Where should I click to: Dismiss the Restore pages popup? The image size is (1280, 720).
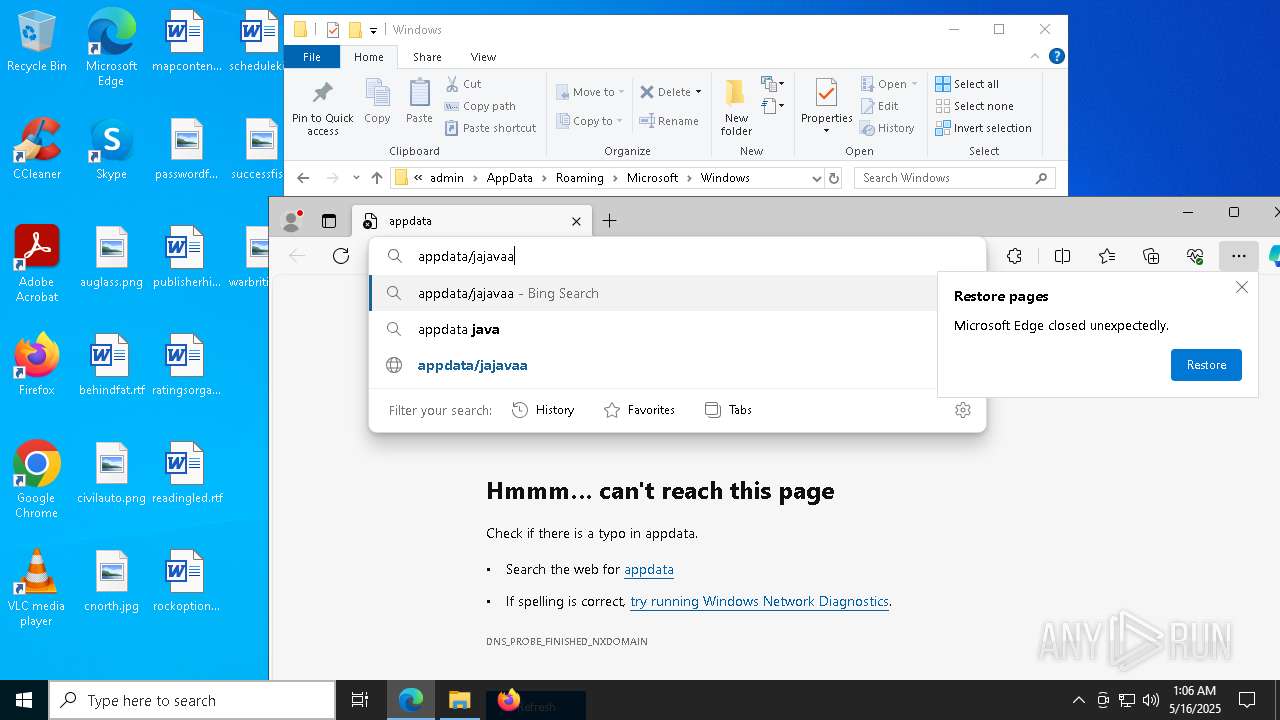(x=1242, y=287)
